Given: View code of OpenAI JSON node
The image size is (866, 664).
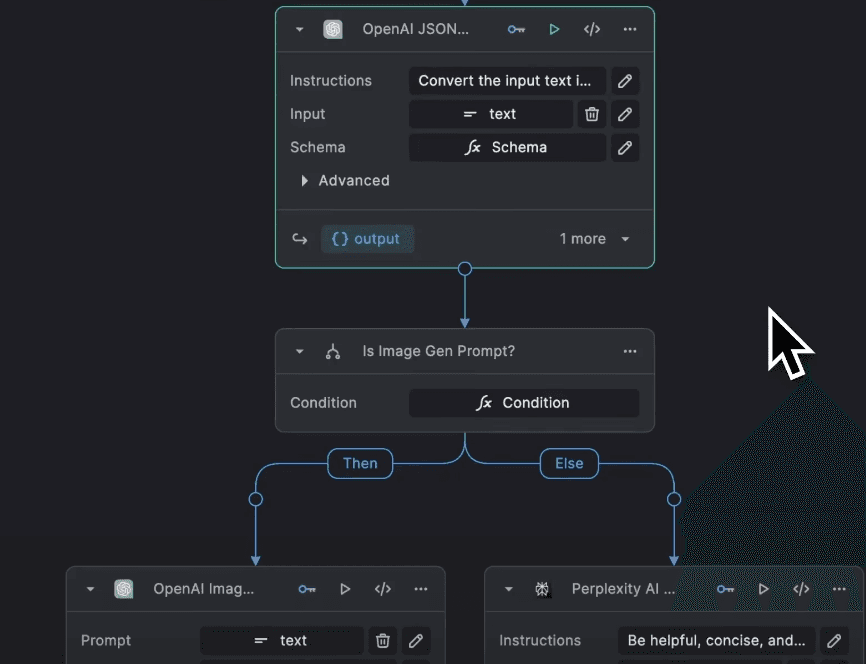Looking at the screenshot, I should [x=592, y=29].
